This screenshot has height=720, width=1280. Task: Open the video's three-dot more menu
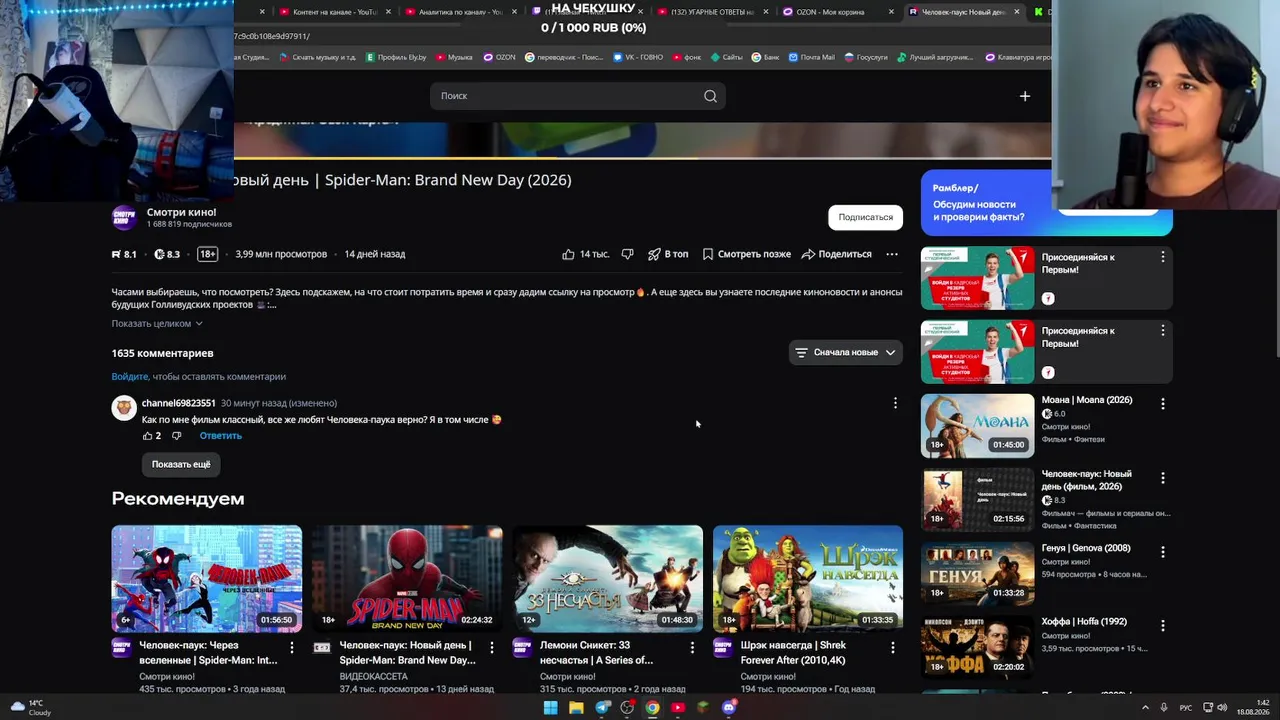(892, 254)
